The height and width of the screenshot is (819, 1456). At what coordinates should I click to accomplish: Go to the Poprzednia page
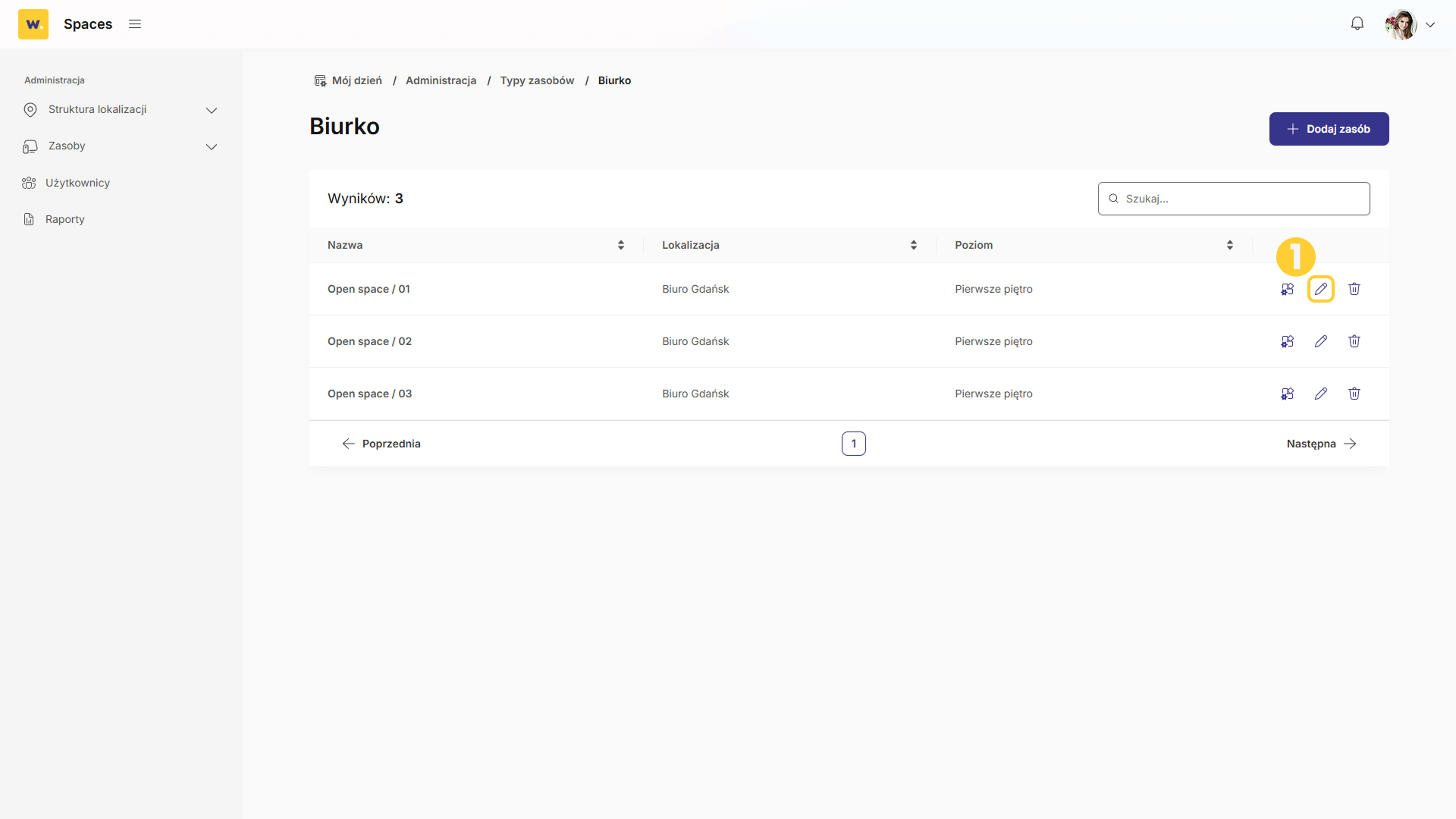tap(381, 444)
